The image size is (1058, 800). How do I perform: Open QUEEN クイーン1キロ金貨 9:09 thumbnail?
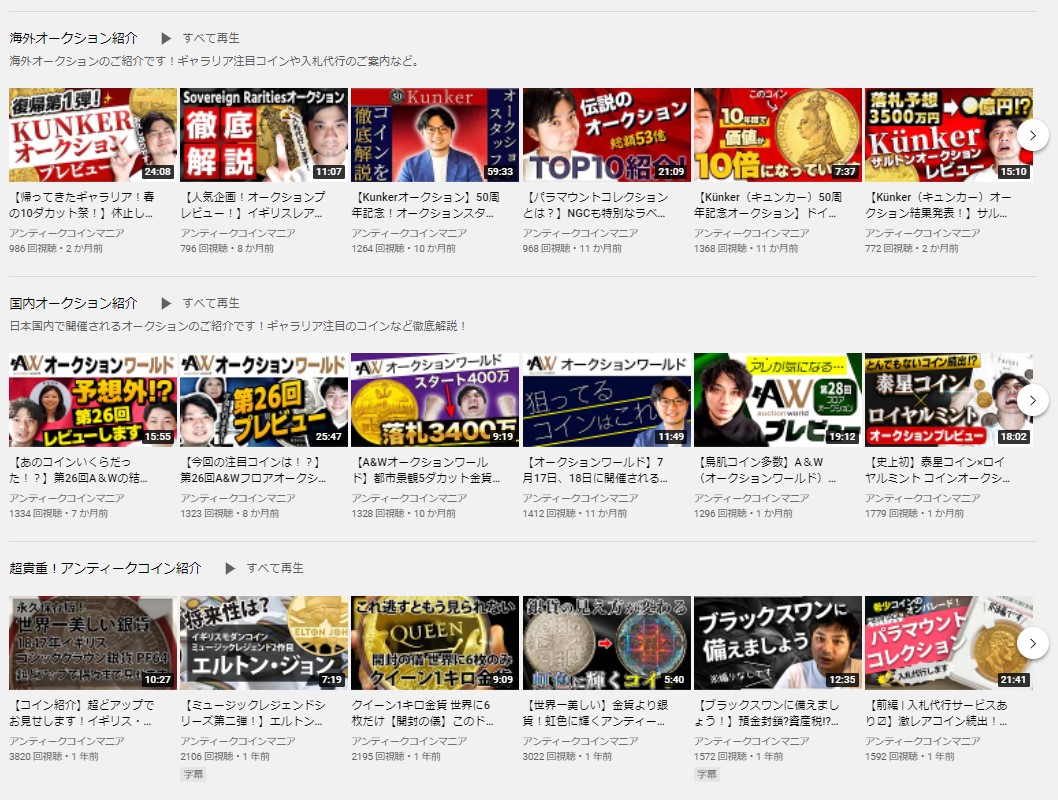click(x=435, y=643)
